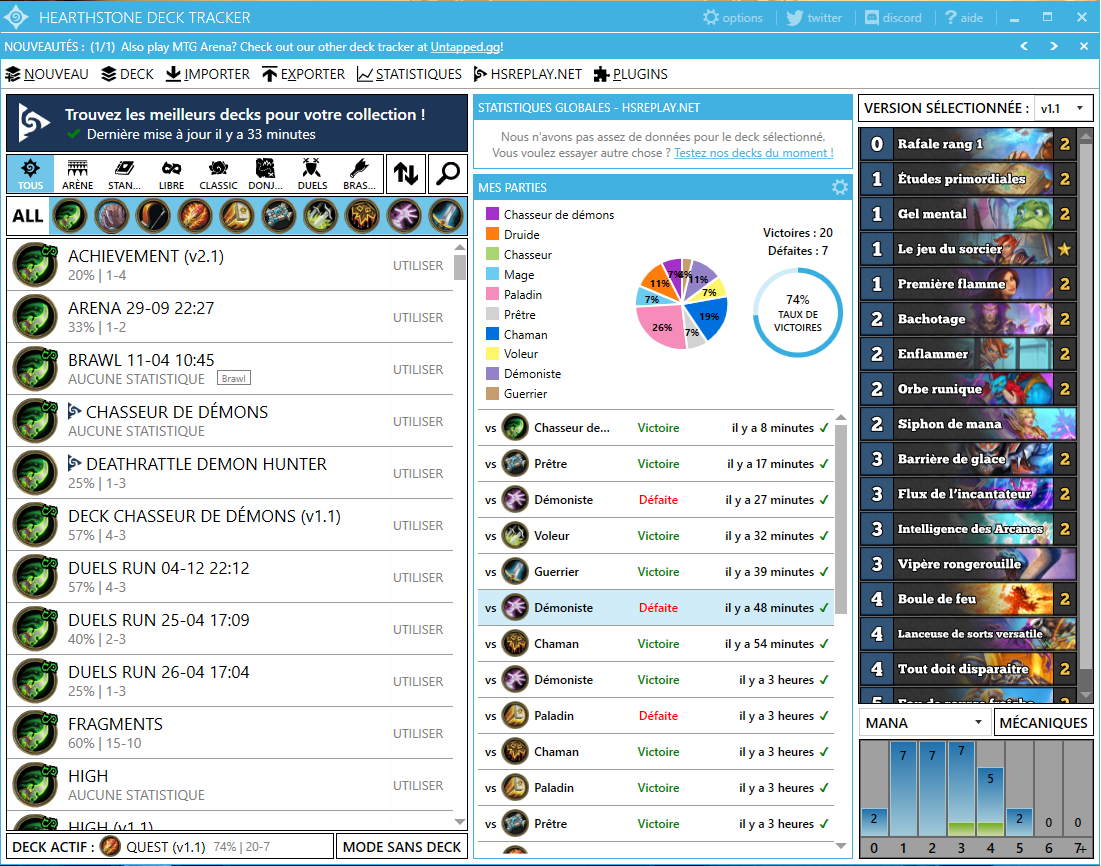Select the Classic format filter icon
1101x866 pixels.
[218, 173]
